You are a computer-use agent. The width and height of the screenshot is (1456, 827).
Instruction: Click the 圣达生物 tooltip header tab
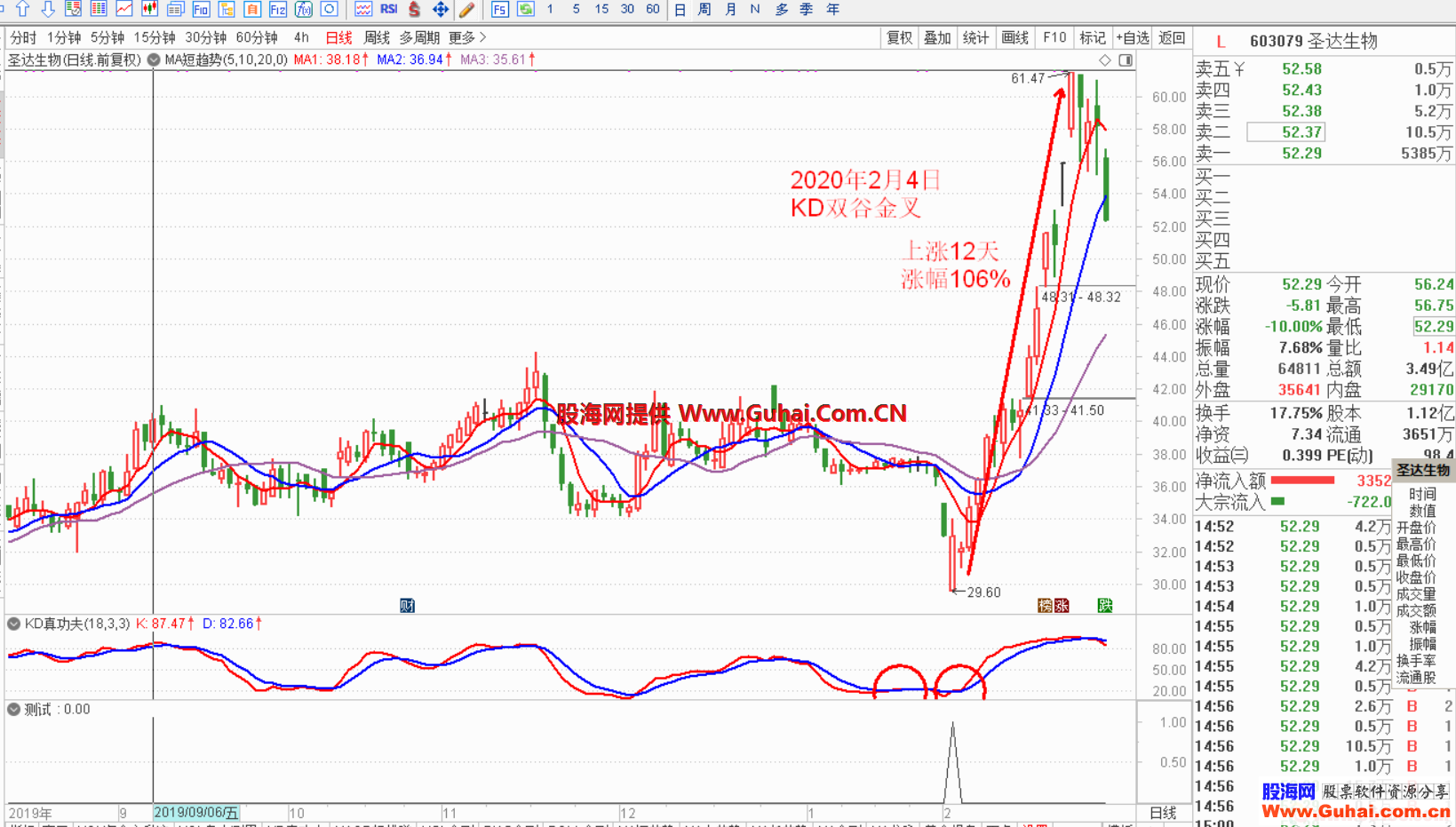click(1422, 470)
